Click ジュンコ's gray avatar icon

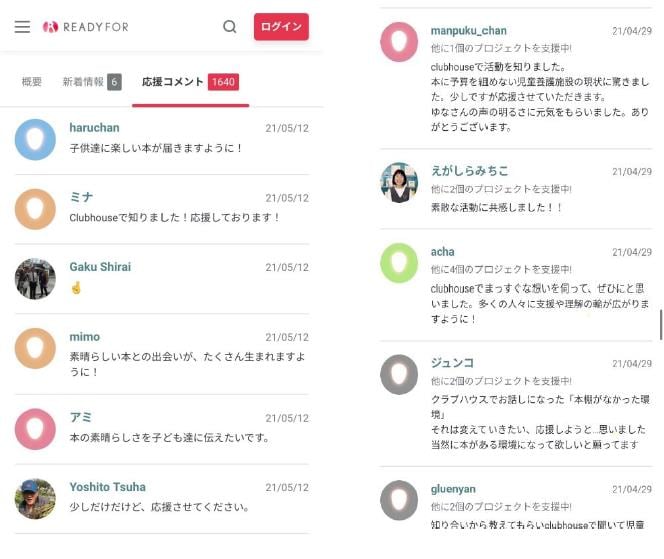coord(399,373)
